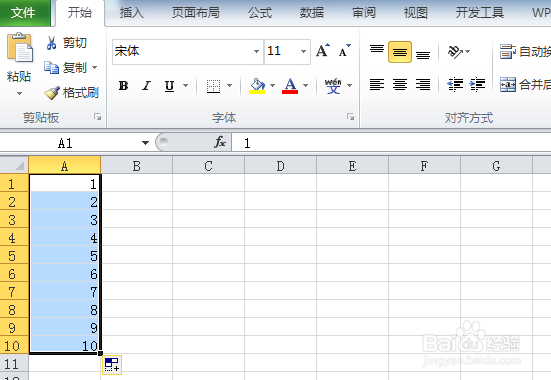Expand the font size dropdown arrow
Screen dimensions: 551x380
coord(304,51)
